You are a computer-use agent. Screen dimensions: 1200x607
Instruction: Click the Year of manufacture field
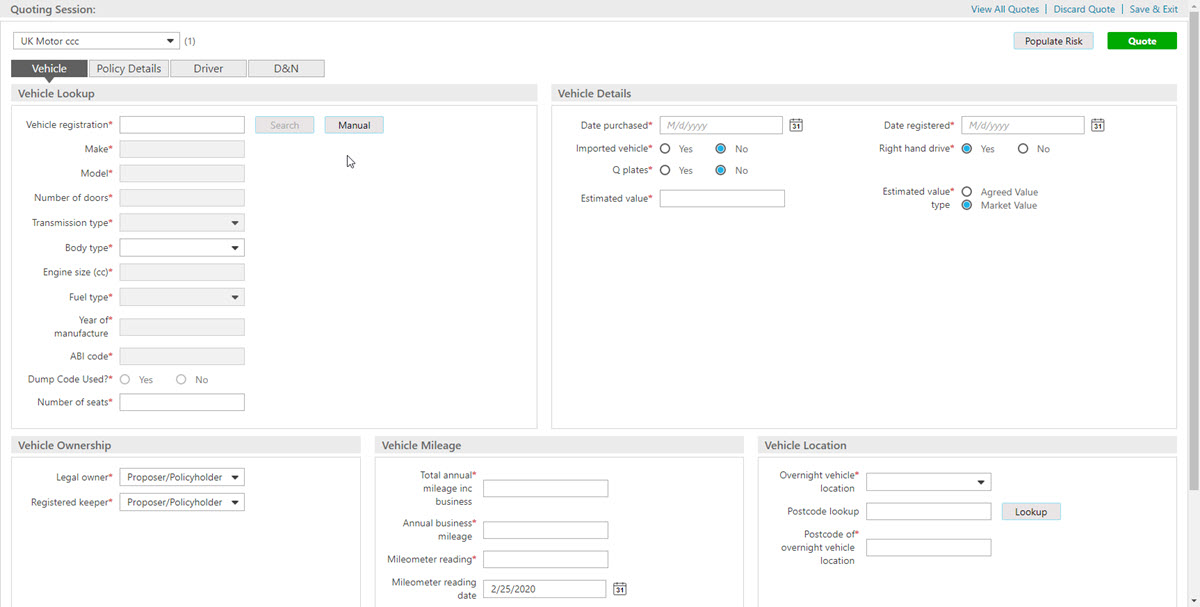point(182,327)
